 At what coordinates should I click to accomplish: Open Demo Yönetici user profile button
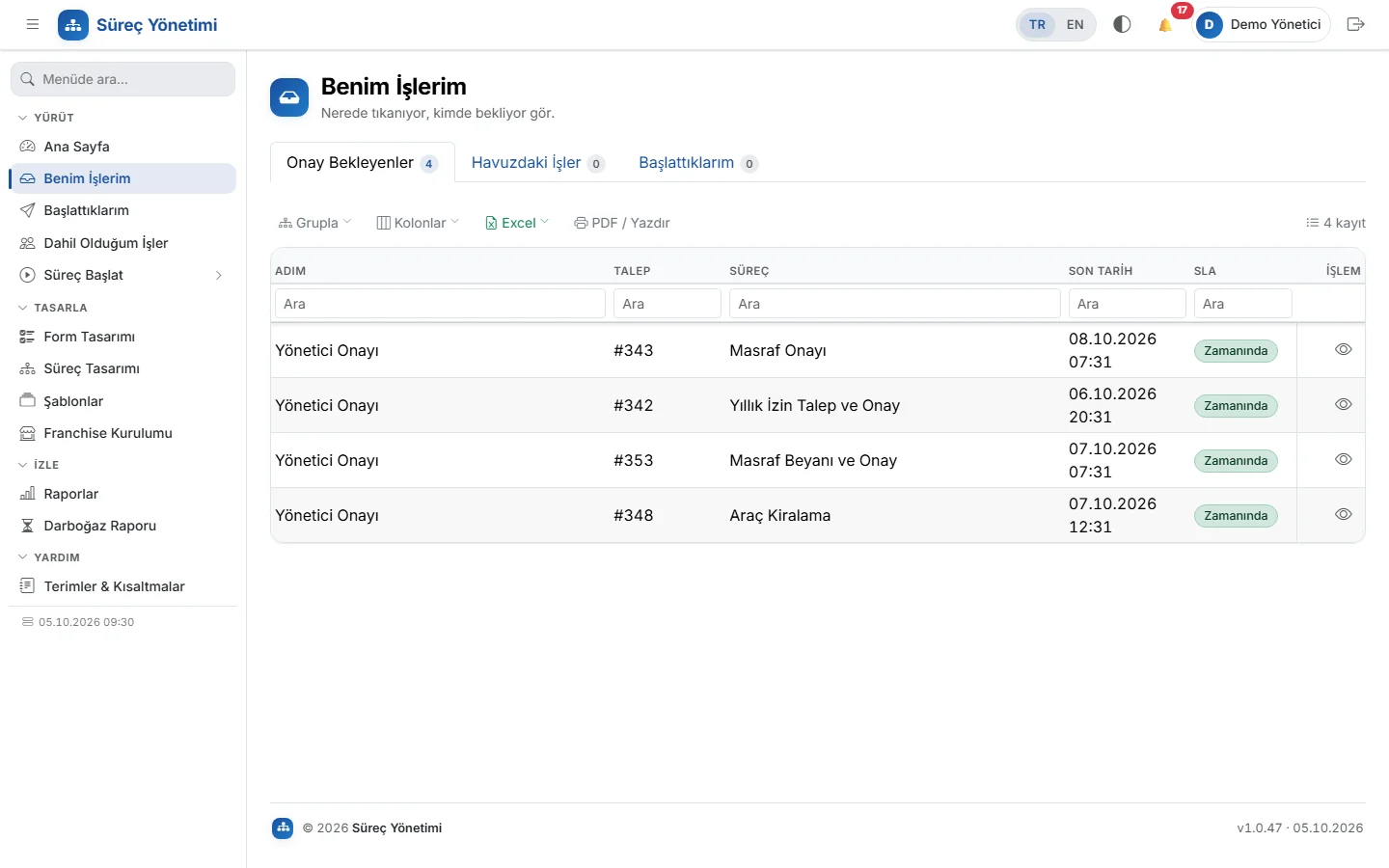point(1263,25)
